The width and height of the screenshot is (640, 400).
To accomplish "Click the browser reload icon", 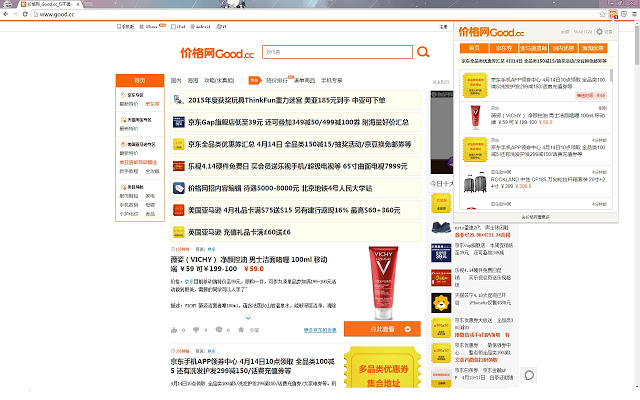I will (25, 14).
